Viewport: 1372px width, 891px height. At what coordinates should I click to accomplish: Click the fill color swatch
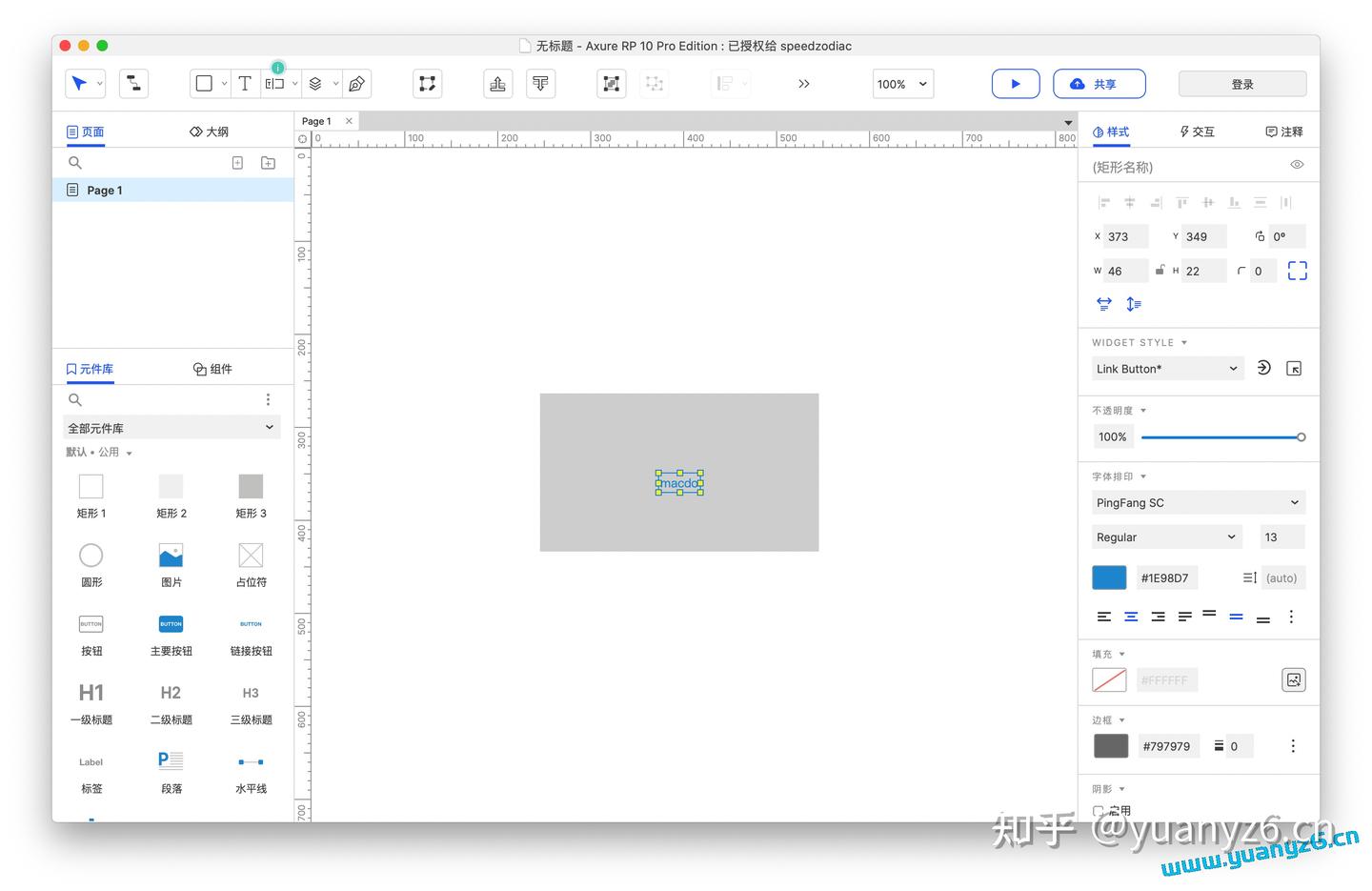[1109, 679]
